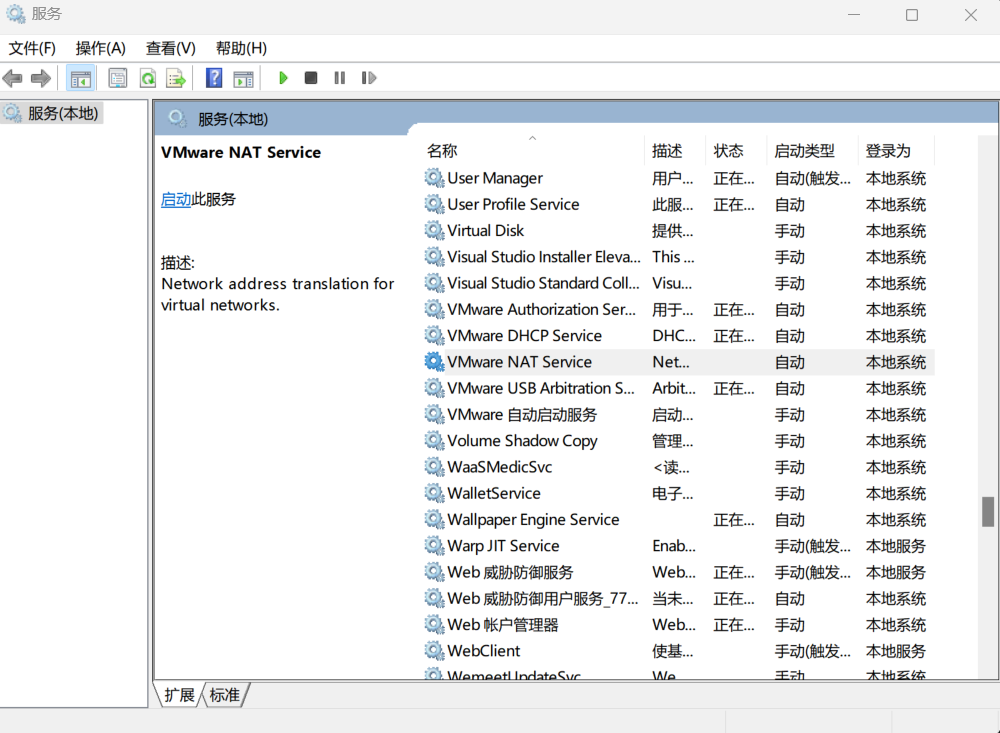1000x733 pixels.
Task: Click gear icon of WebClient service
Action: pyautogui.click(x=434, y=651)
